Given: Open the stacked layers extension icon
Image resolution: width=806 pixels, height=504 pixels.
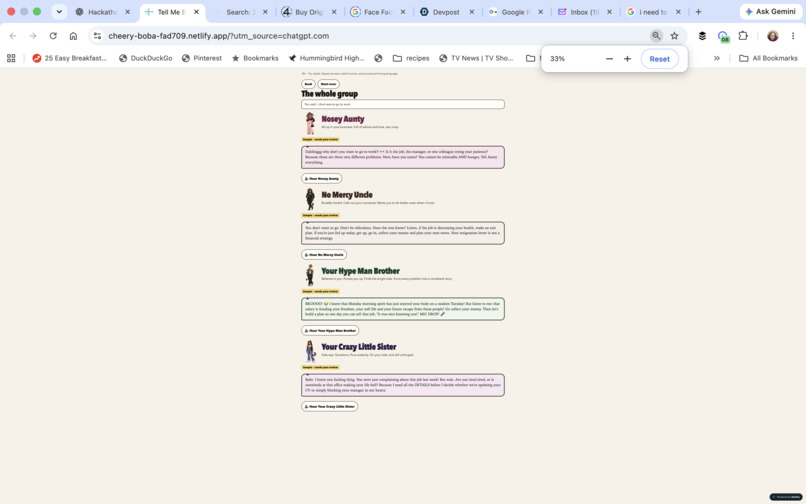Looking at the screenshot, I should (702, 35).
